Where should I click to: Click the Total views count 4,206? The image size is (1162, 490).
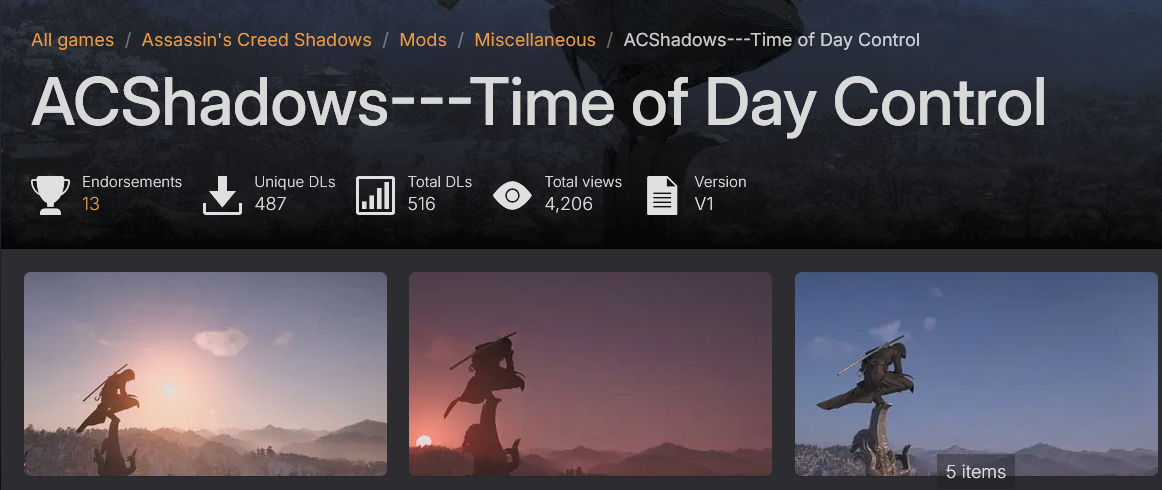(x=568, y=204)
